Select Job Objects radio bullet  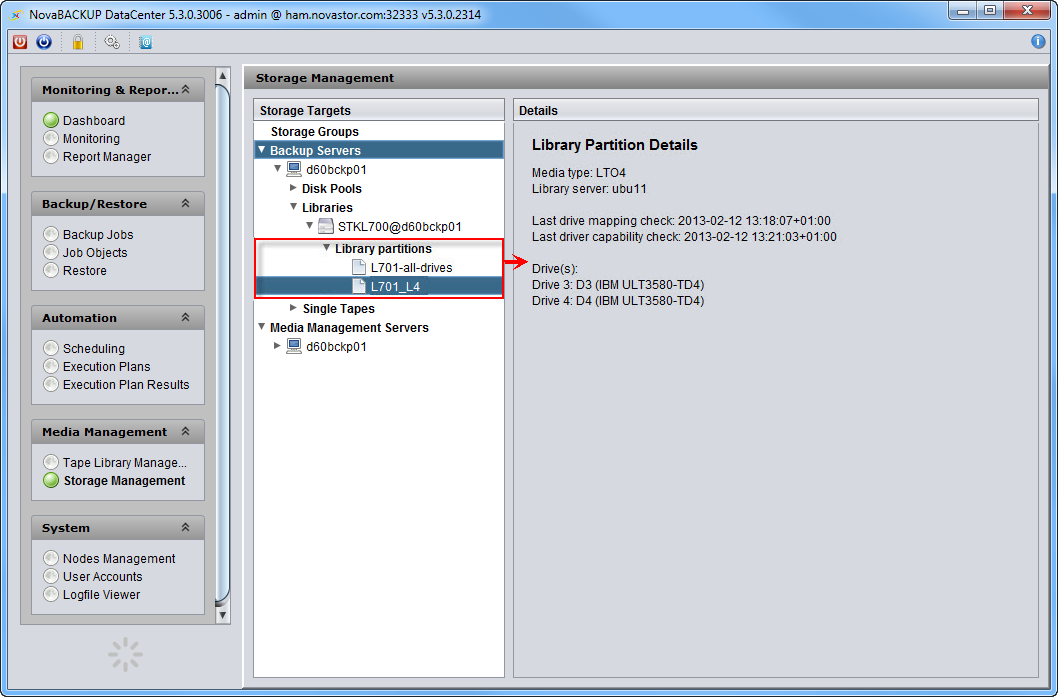pyautogui.click(x=51, y=252)
